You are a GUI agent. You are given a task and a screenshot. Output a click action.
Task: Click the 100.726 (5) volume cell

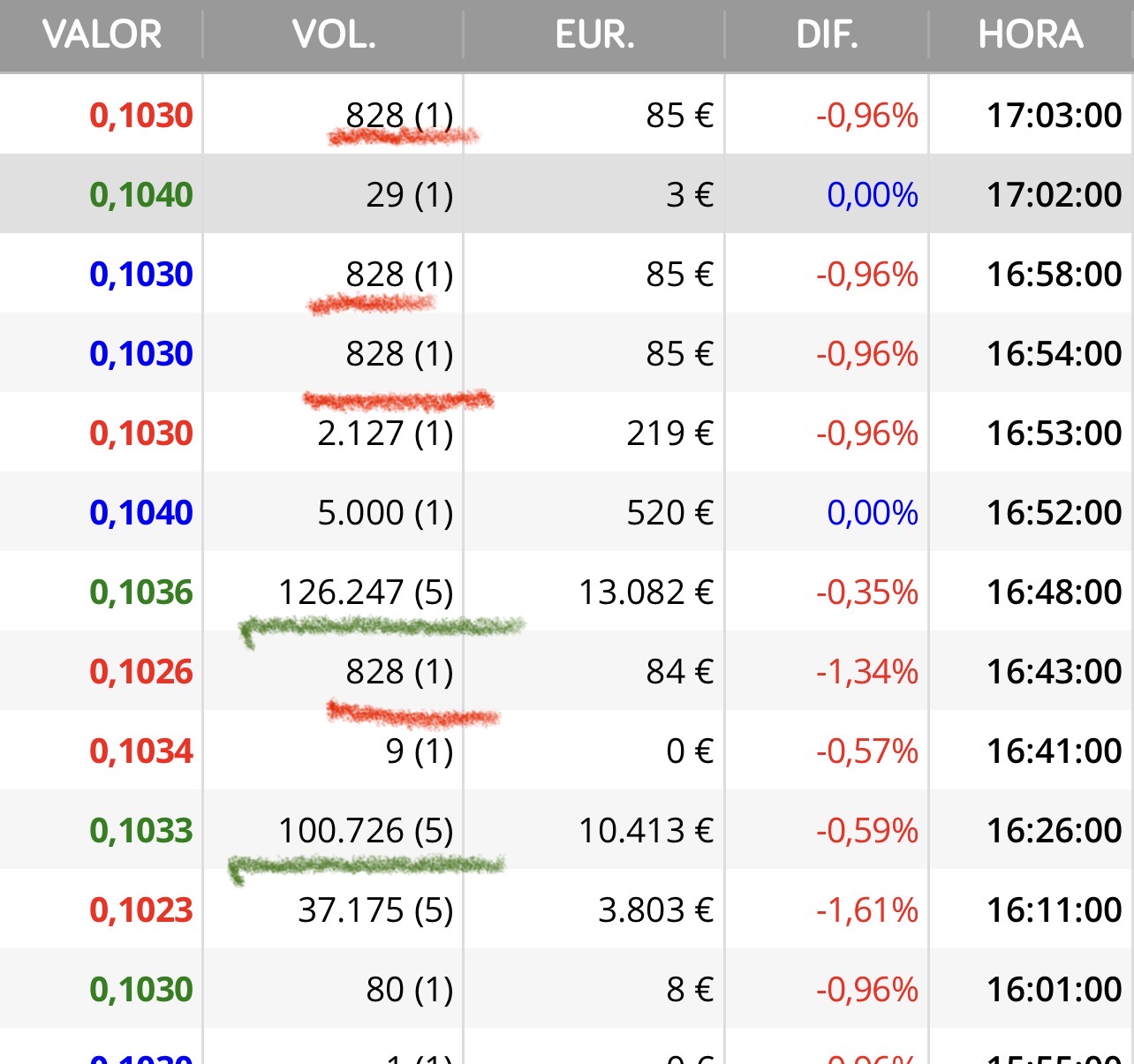tap(366, 831)
